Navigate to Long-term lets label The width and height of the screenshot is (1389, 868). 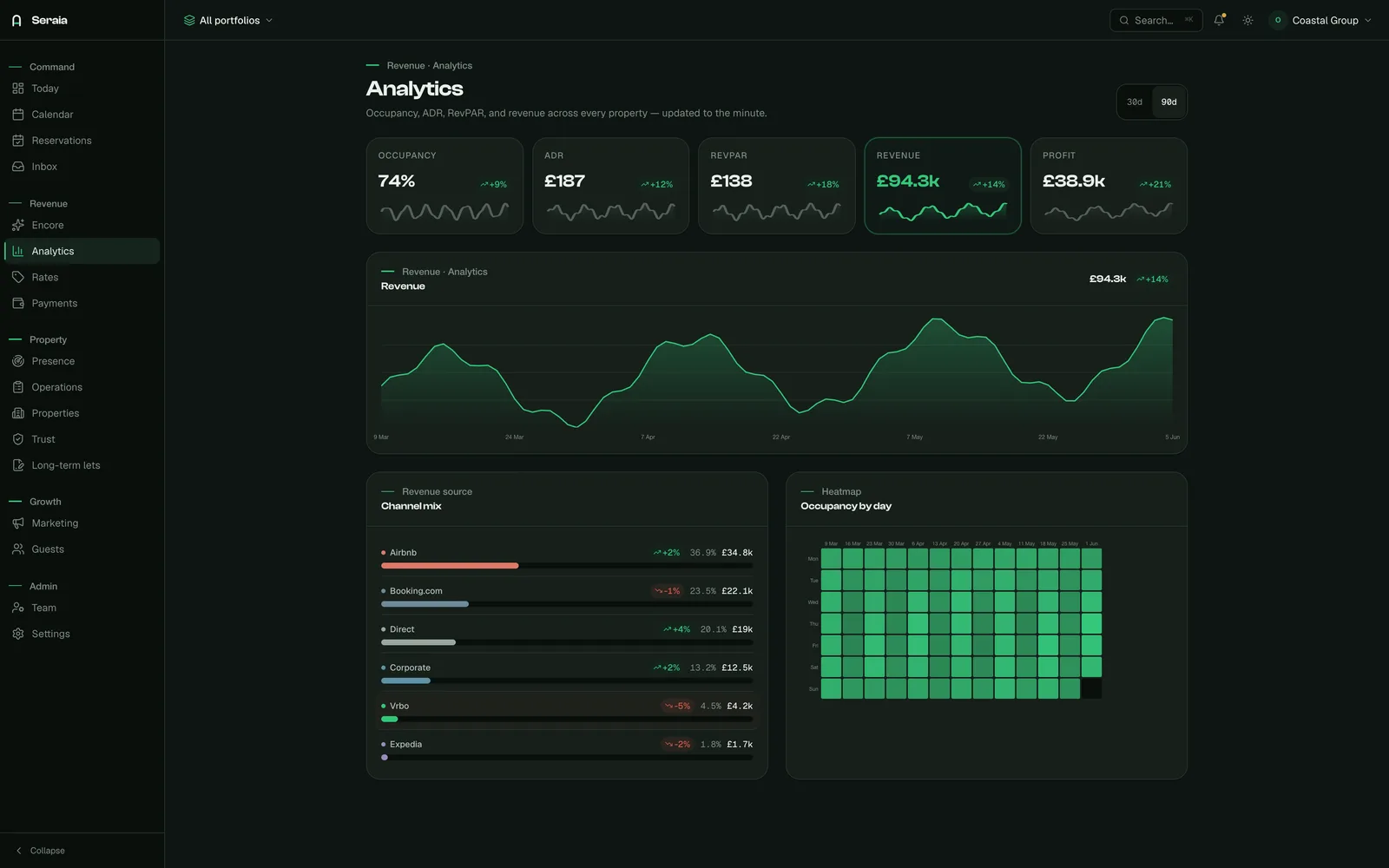pyautogui.click(x=66, y=465)
